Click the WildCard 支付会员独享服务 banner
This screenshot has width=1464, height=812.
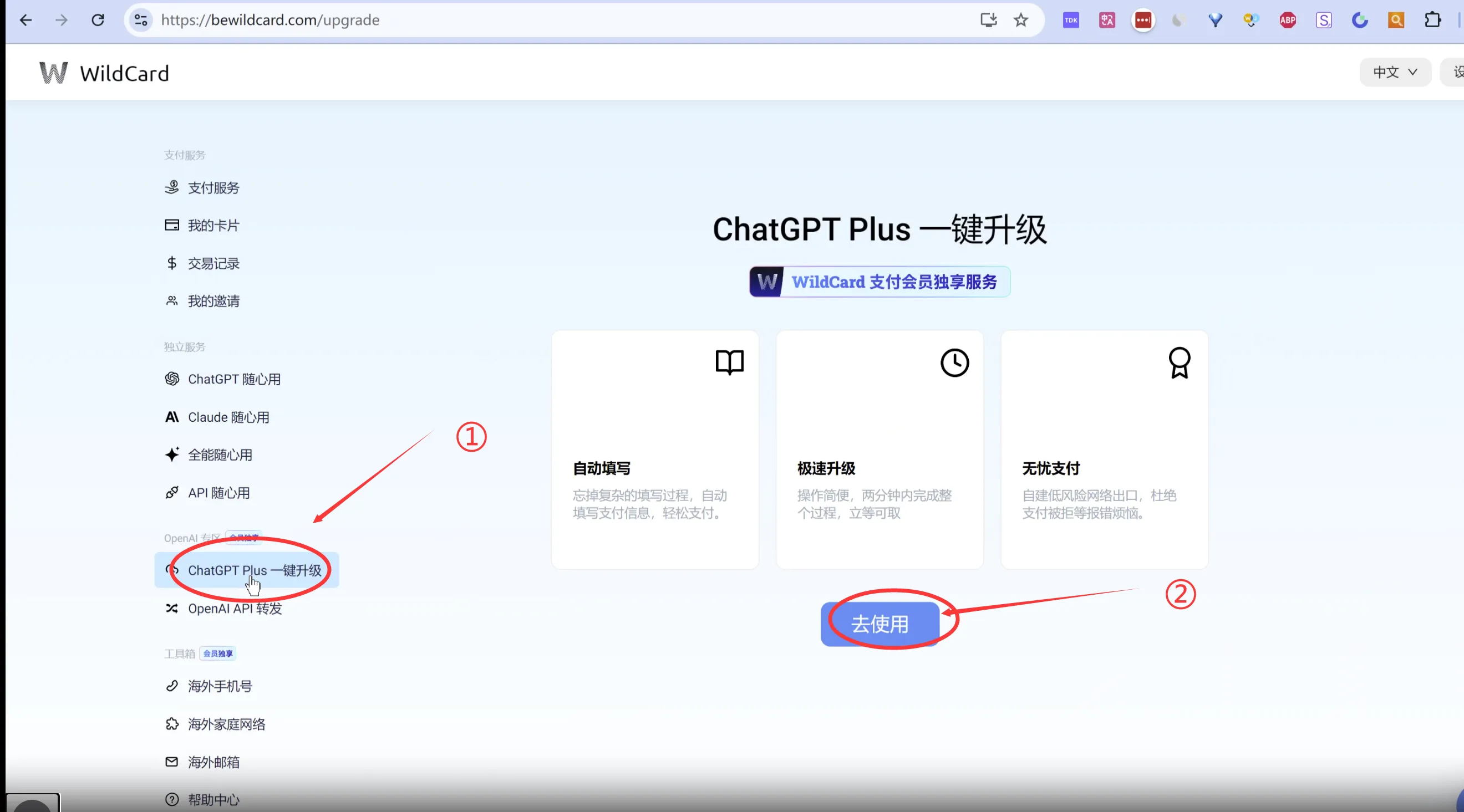879,282
